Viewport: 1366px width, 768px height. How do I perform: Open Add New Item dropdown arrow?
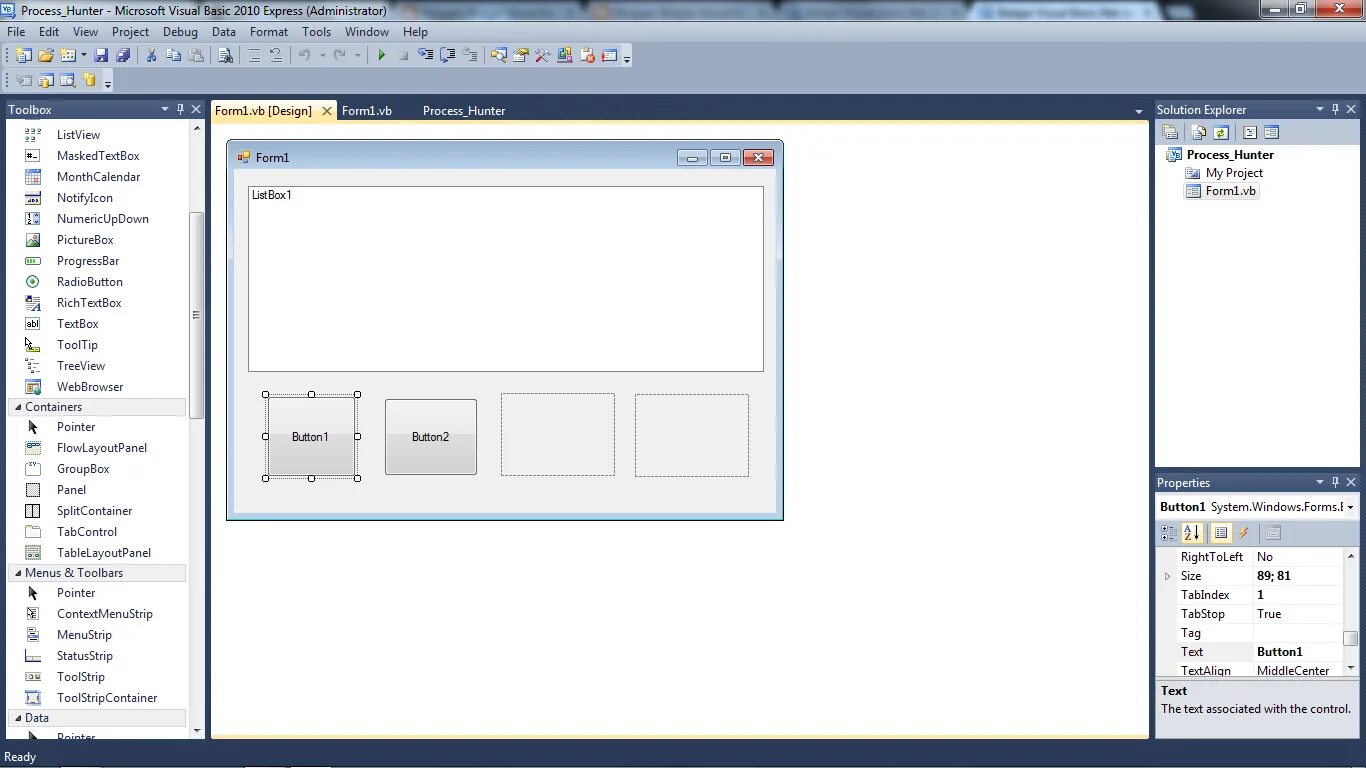point(83,55)
